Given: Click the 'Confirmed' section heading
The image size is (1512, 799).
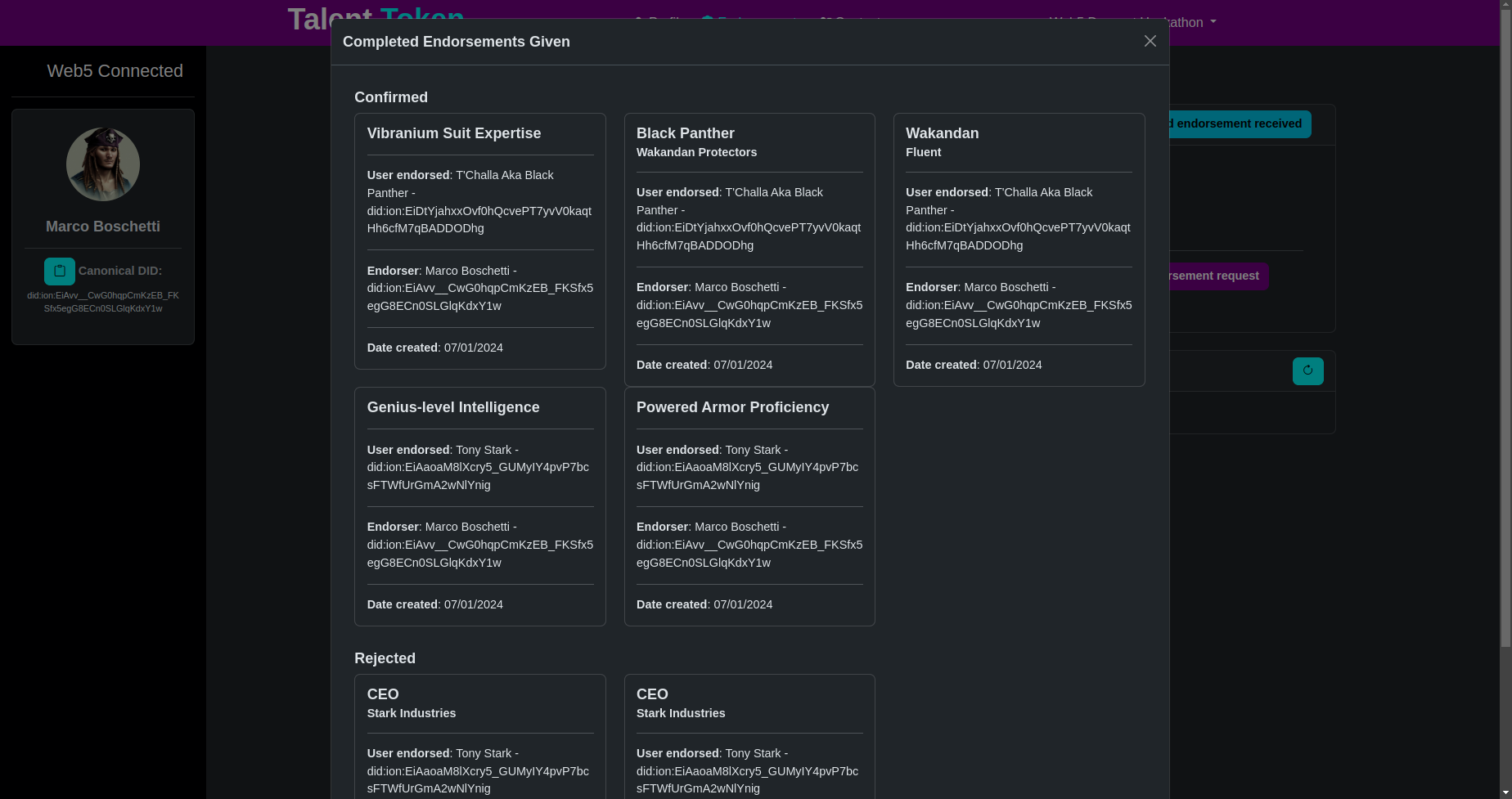Looking at the screenshot, I should [391, 97].
